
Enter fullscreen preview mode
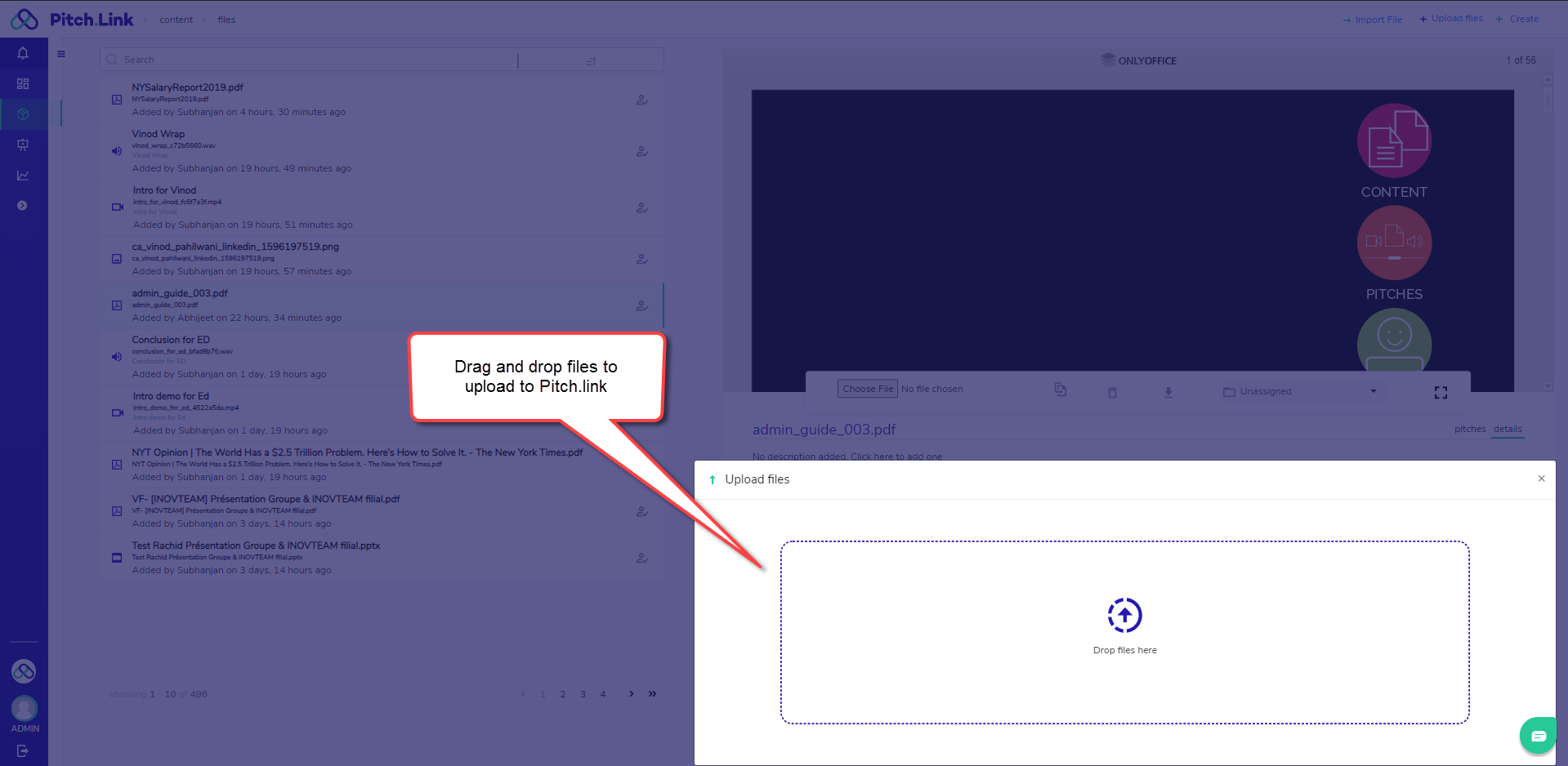(1441, 393)
